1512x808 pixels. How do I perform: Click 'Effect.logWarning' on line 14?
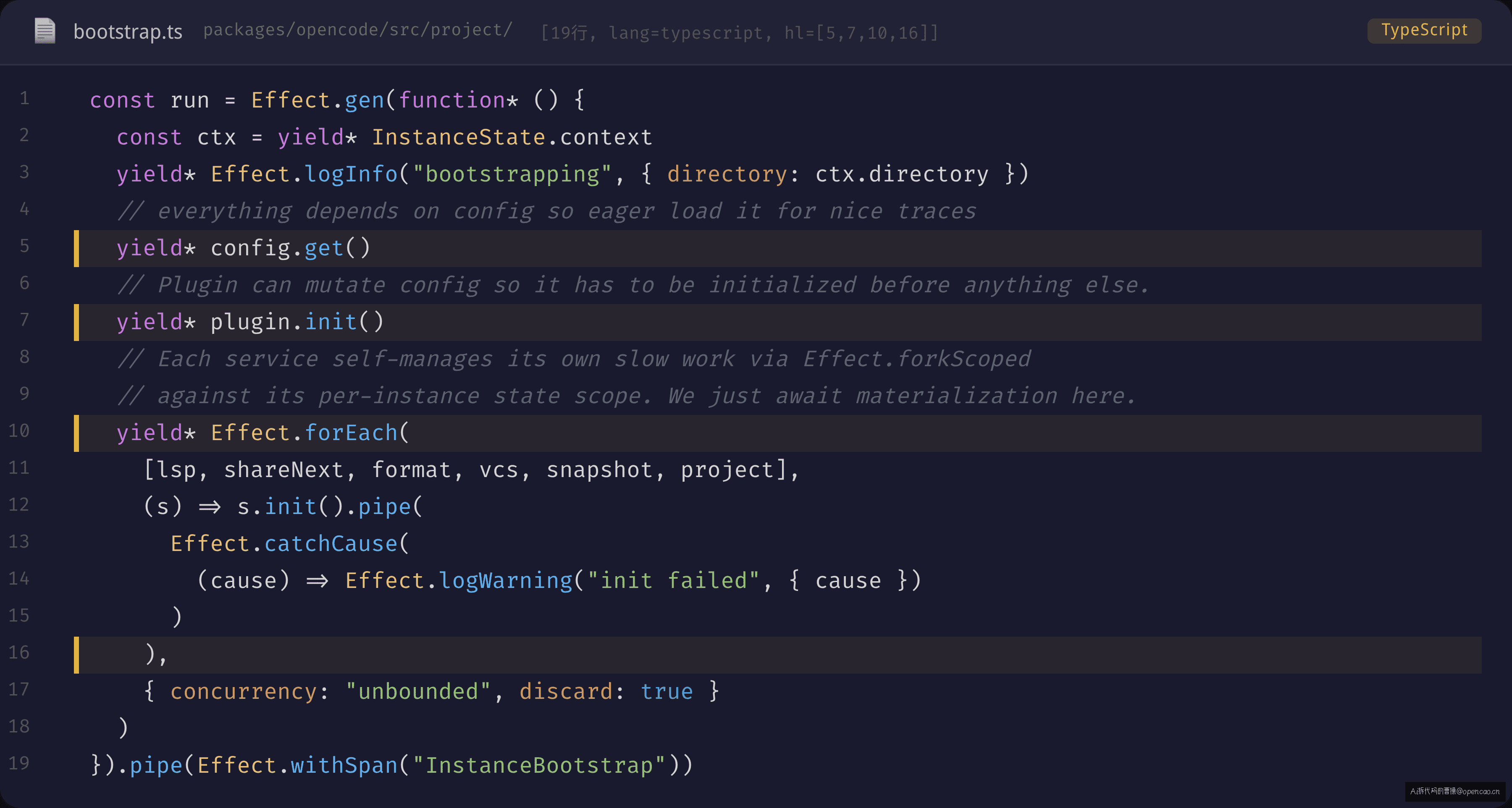click(x=458, y=580)
